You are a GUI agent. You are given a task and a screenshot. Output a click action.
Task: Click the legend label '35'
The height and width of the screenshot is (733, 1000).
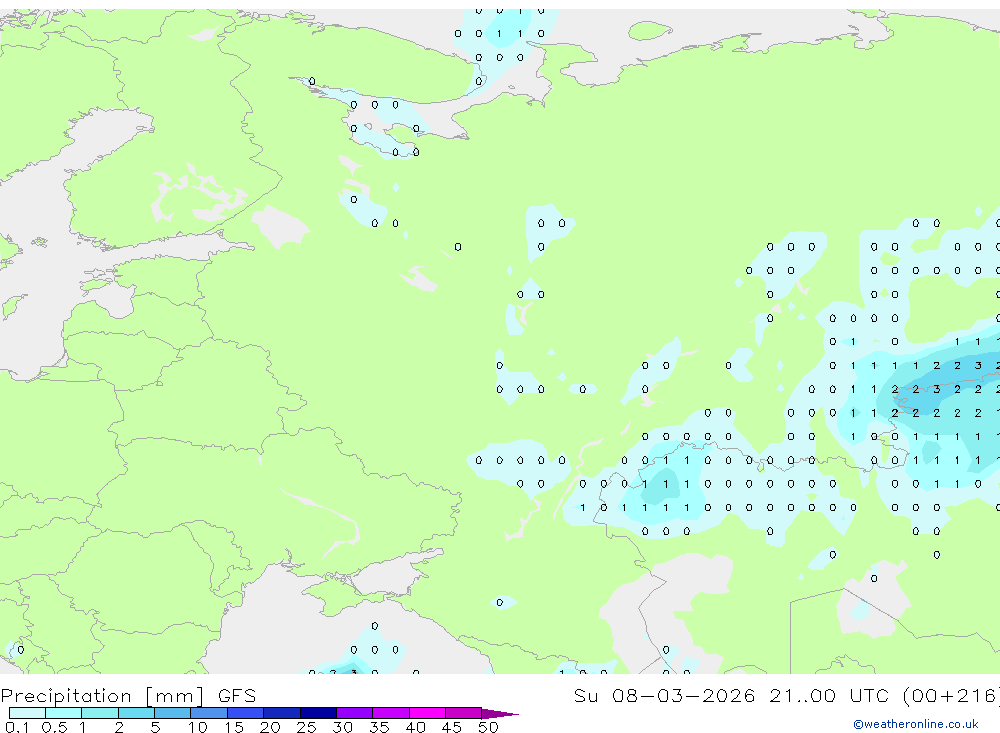tap(379, 727)
